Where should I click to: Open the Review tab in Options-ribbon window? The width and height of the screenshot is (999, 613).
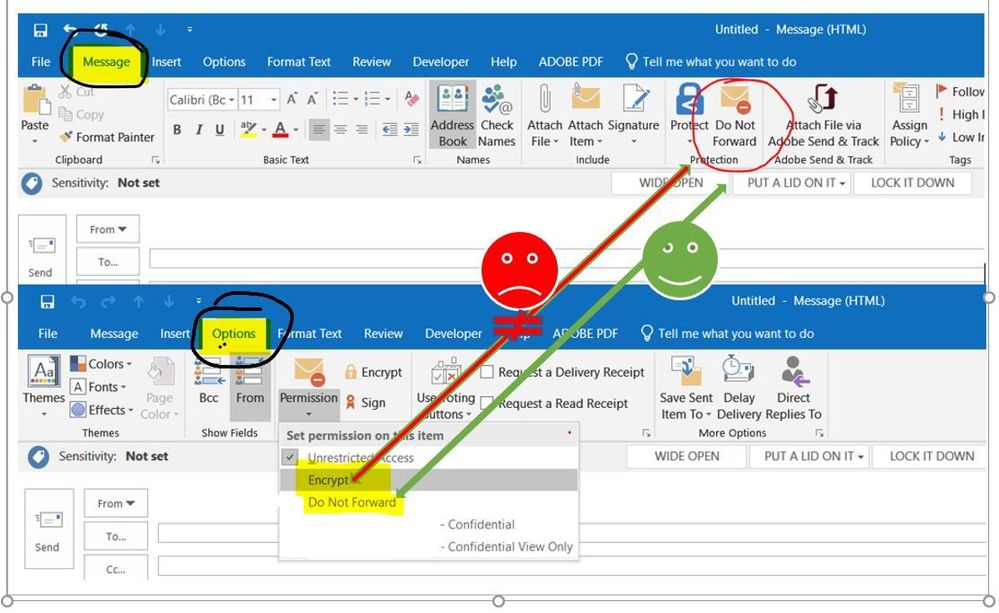pos(383,333)
